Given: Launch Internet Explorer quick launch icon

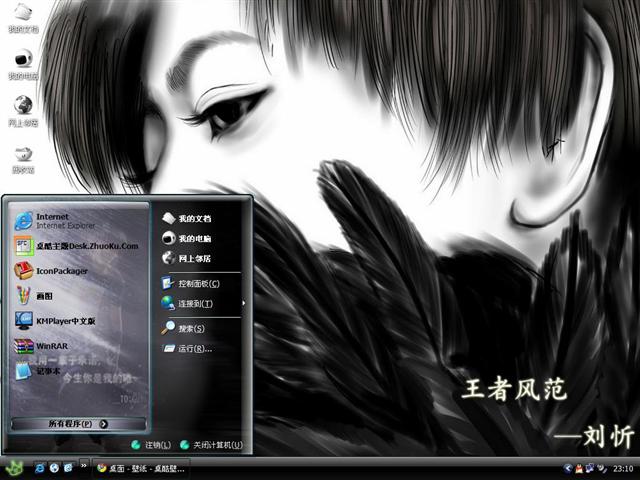Looking at the screenshot, I should point(40,468).
